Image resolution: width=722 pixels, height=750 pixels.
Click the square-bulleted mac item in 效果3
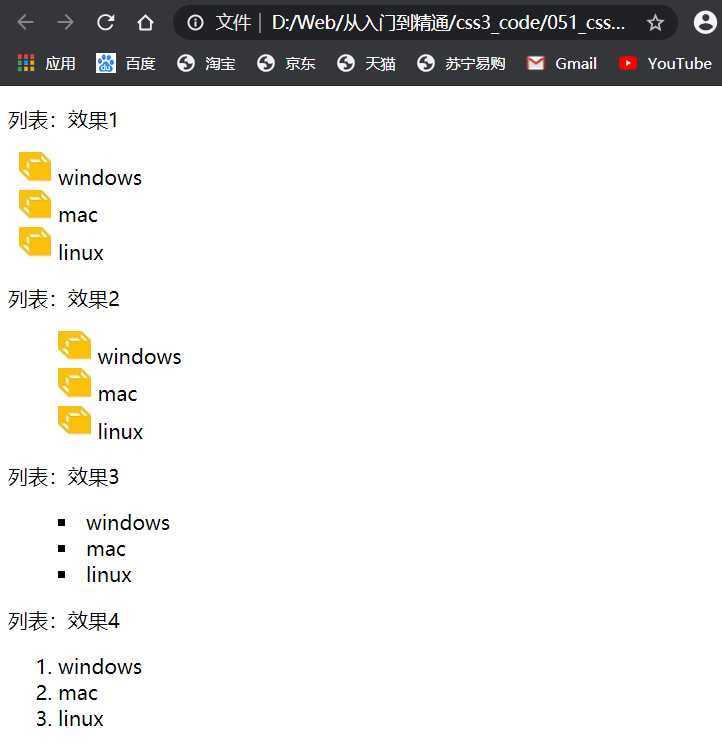pos(106,549)
